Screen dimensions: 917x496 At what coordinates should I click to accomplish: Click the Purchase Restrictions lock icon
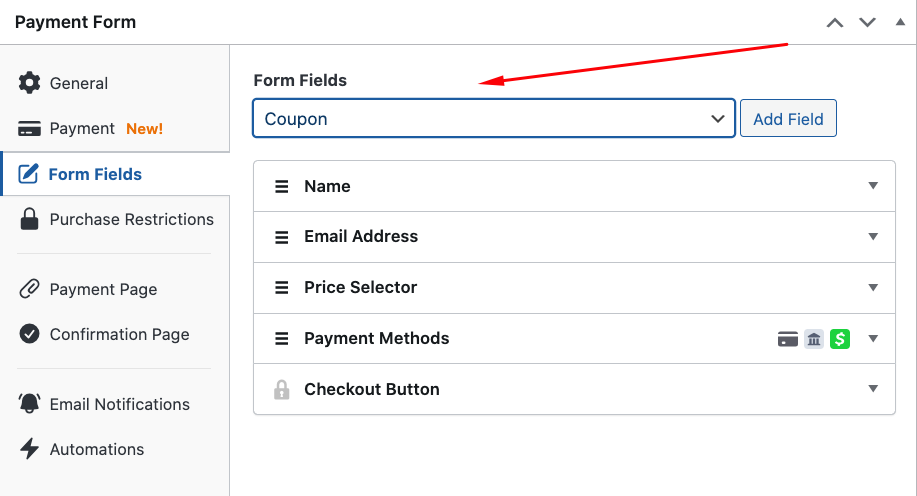(x=30, y=219)
